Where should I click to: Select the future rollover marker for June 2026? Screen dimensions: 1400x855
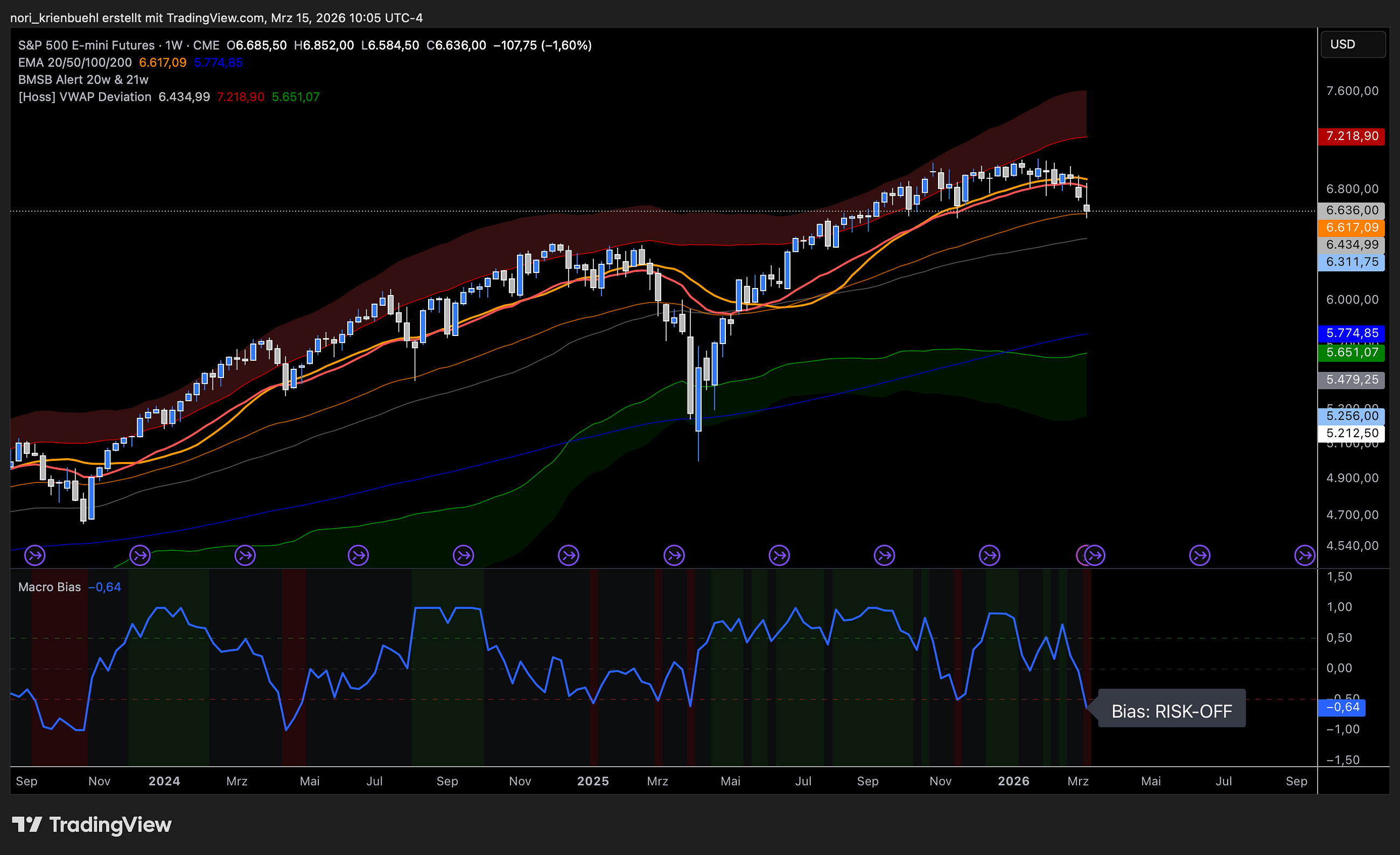click(x=1200, y=555)
